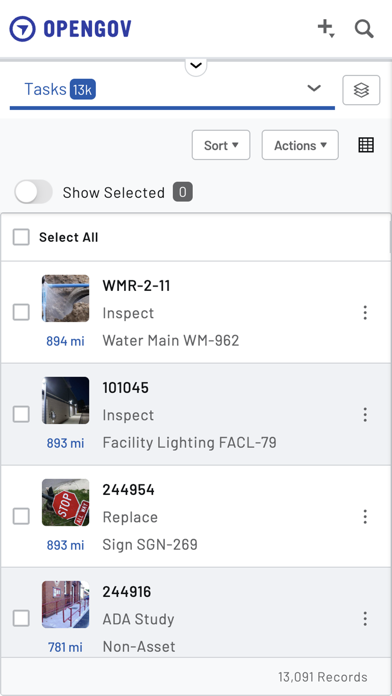The image size is (392, 696).
Task: Open three-dot menu for task 244954
Action: (365, 517)
